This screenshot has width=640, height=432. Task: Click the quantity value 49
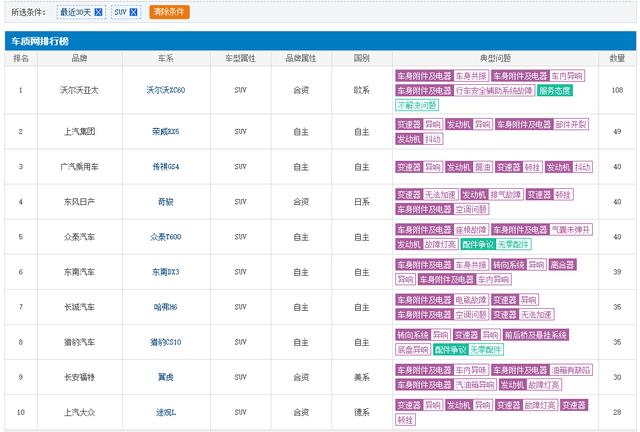coord(617,131)
